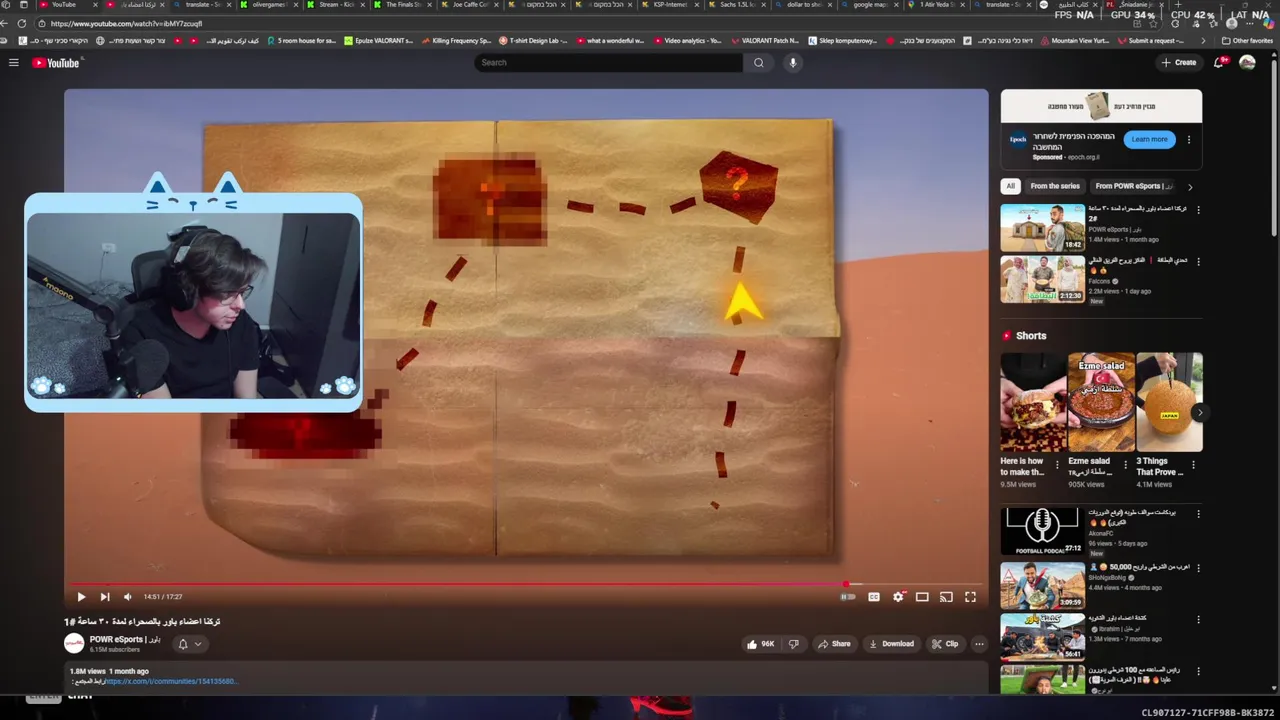Screen dimensions: 1280x720
Task: Open the 2:12:30 Falcons video thumbnail
Action: pos(1043,279)
